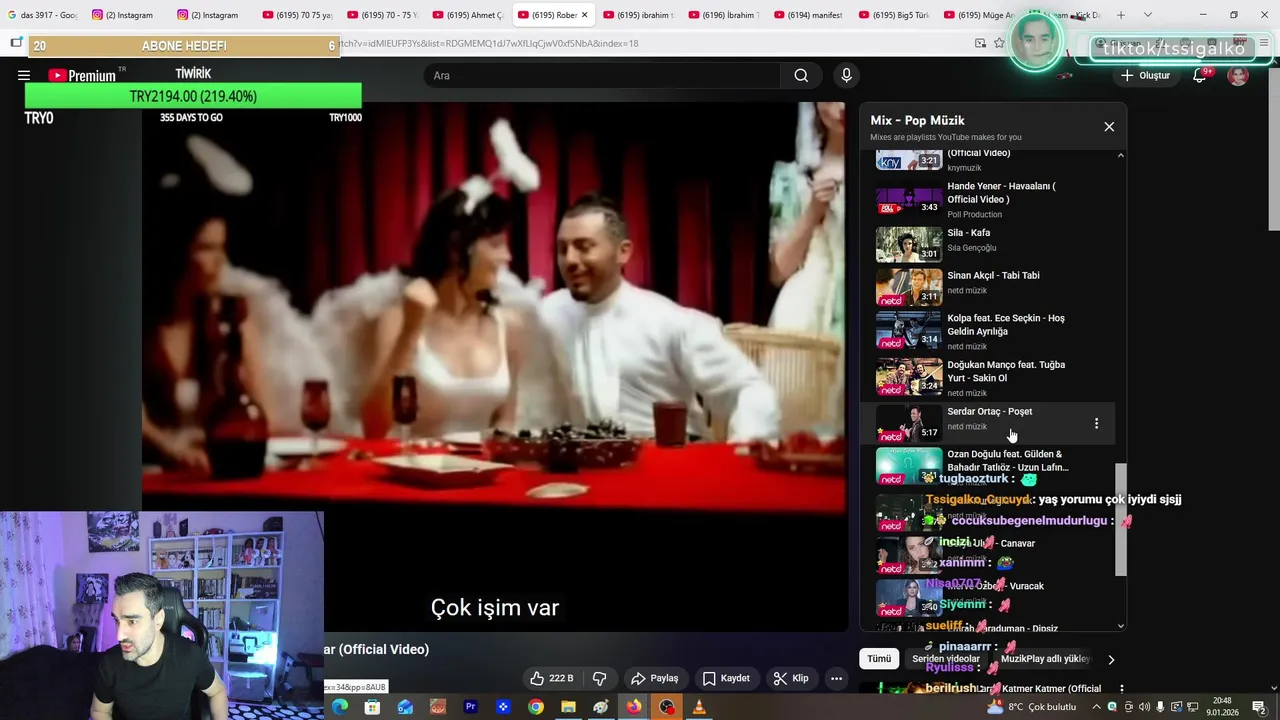Close the active Rober tab
This screenshot has height=720, width=1280.
(584, 15)
